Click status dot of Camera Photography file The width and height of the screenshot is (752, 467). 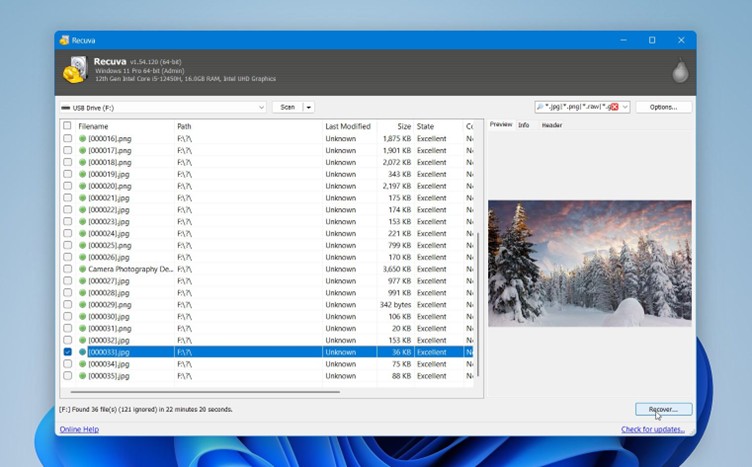pyautogui.click(x=83, y=269)
